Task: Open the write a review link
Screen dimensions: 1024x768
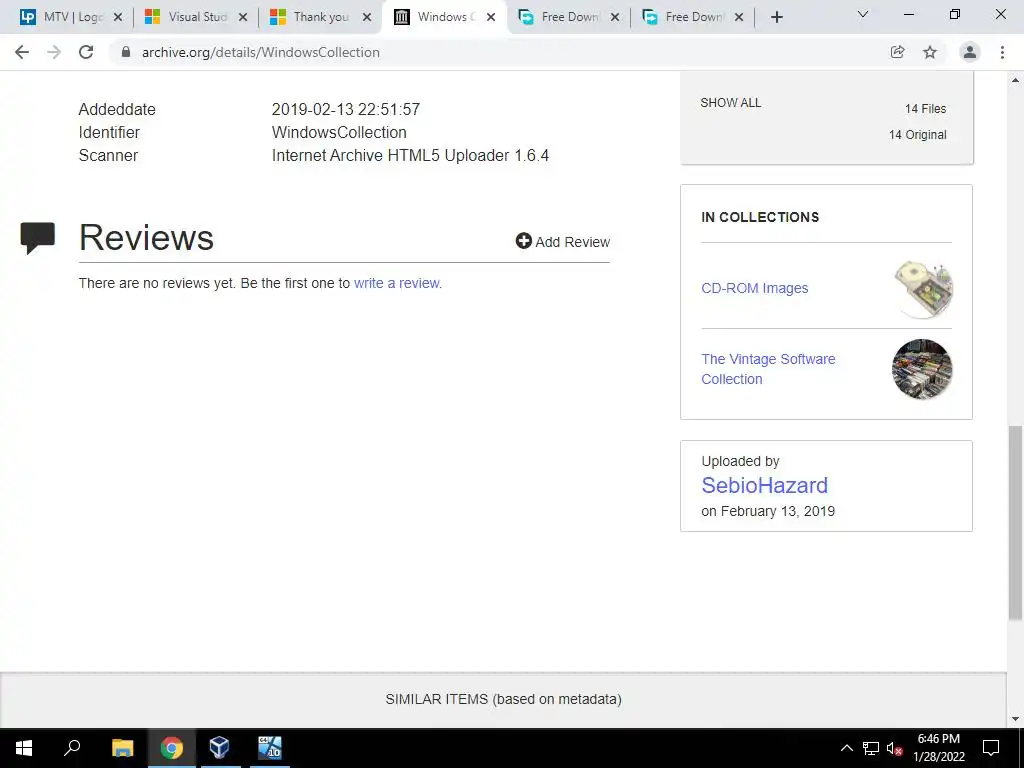Action: pyautogui.click(x=397, y=283)
